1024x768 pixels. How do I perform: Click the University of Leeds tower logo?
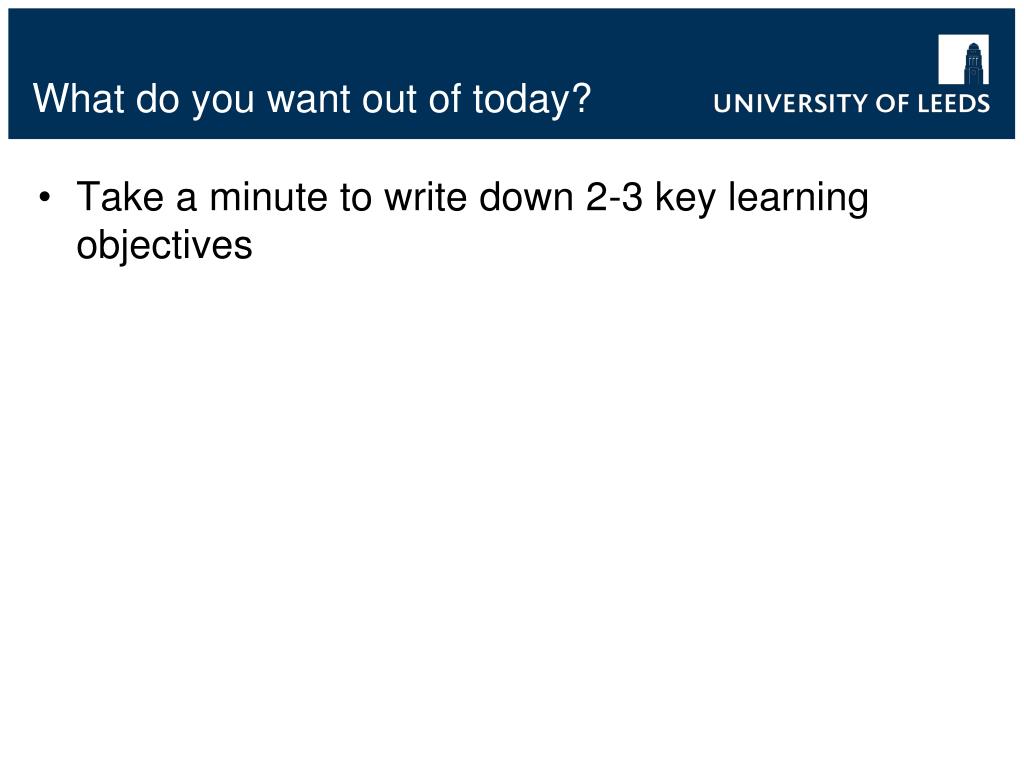963,59
